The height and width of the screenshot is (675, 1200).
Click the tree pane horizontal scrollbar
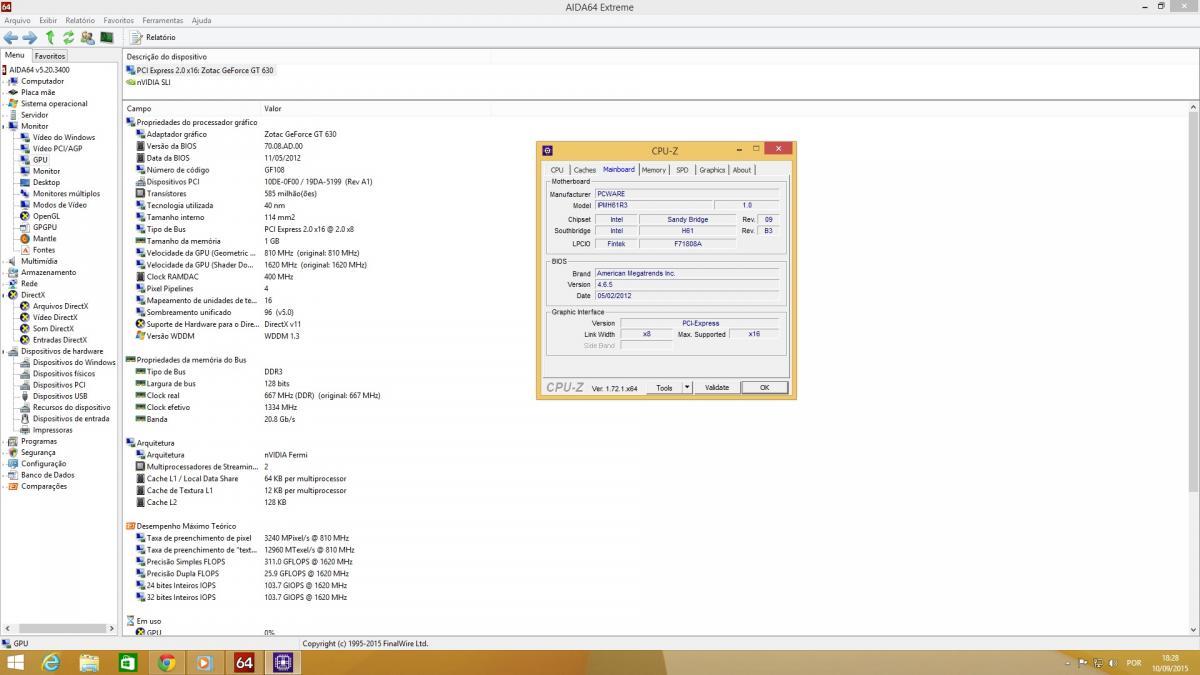[x=60, y=628]
